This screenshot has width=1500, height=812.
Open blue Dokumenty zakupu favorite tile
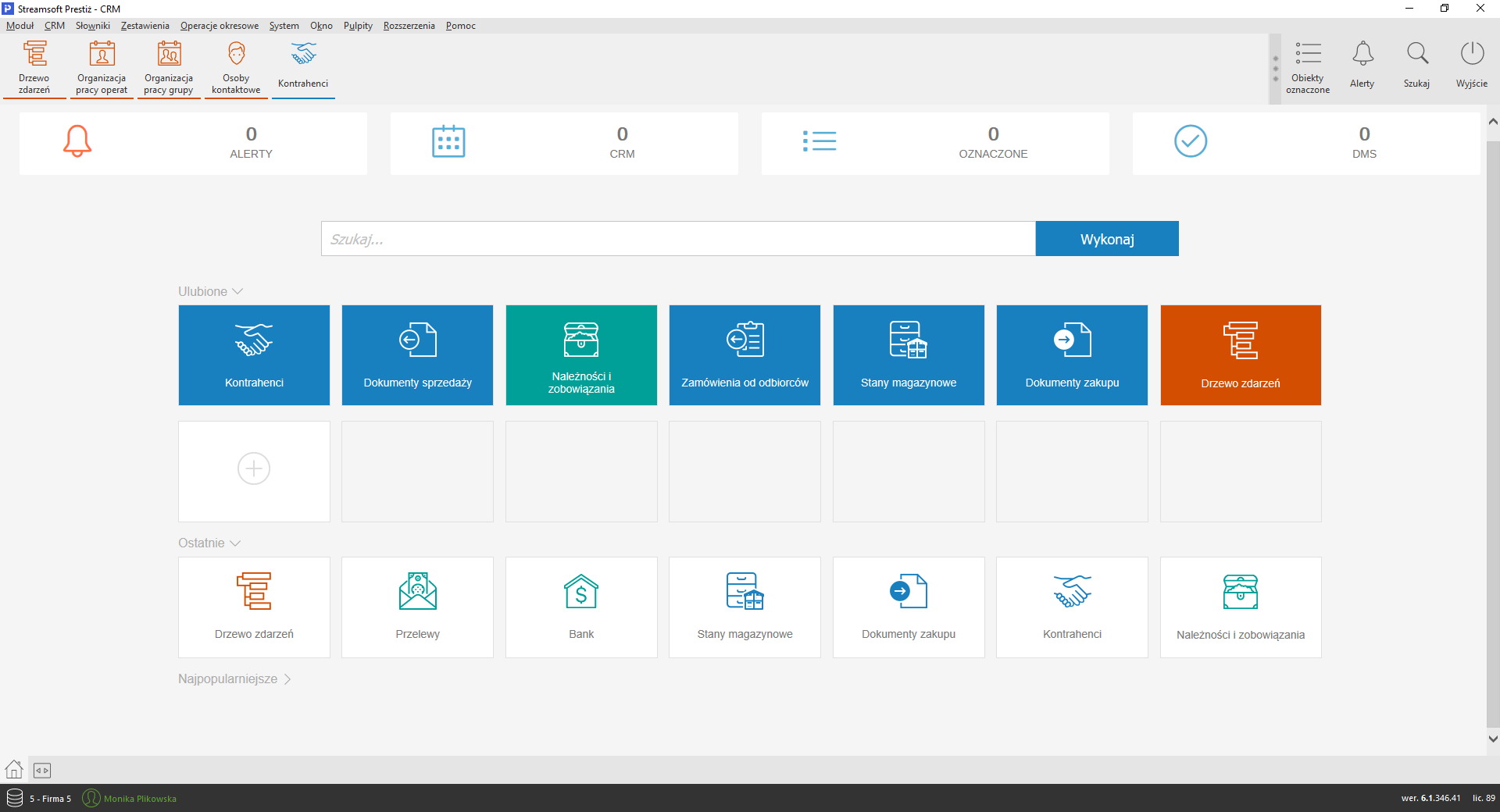click(1072, 355)
